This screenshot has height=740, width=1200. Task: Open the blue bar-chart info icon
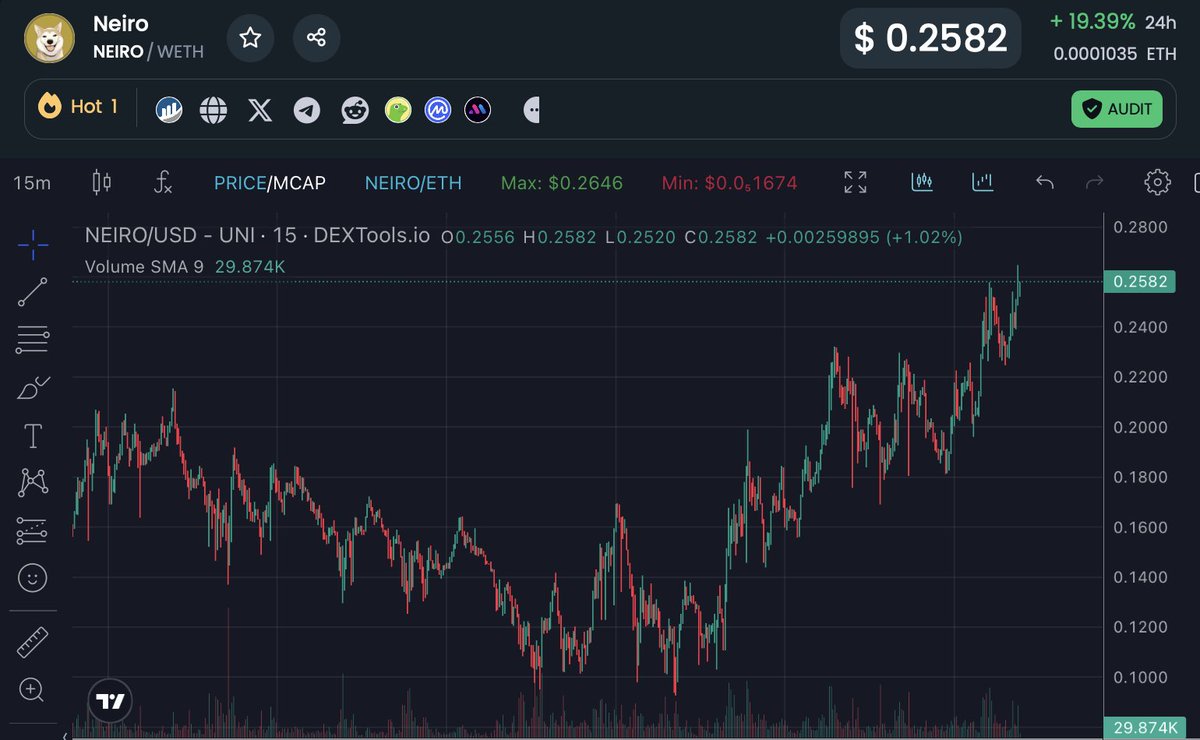point(169,109)
